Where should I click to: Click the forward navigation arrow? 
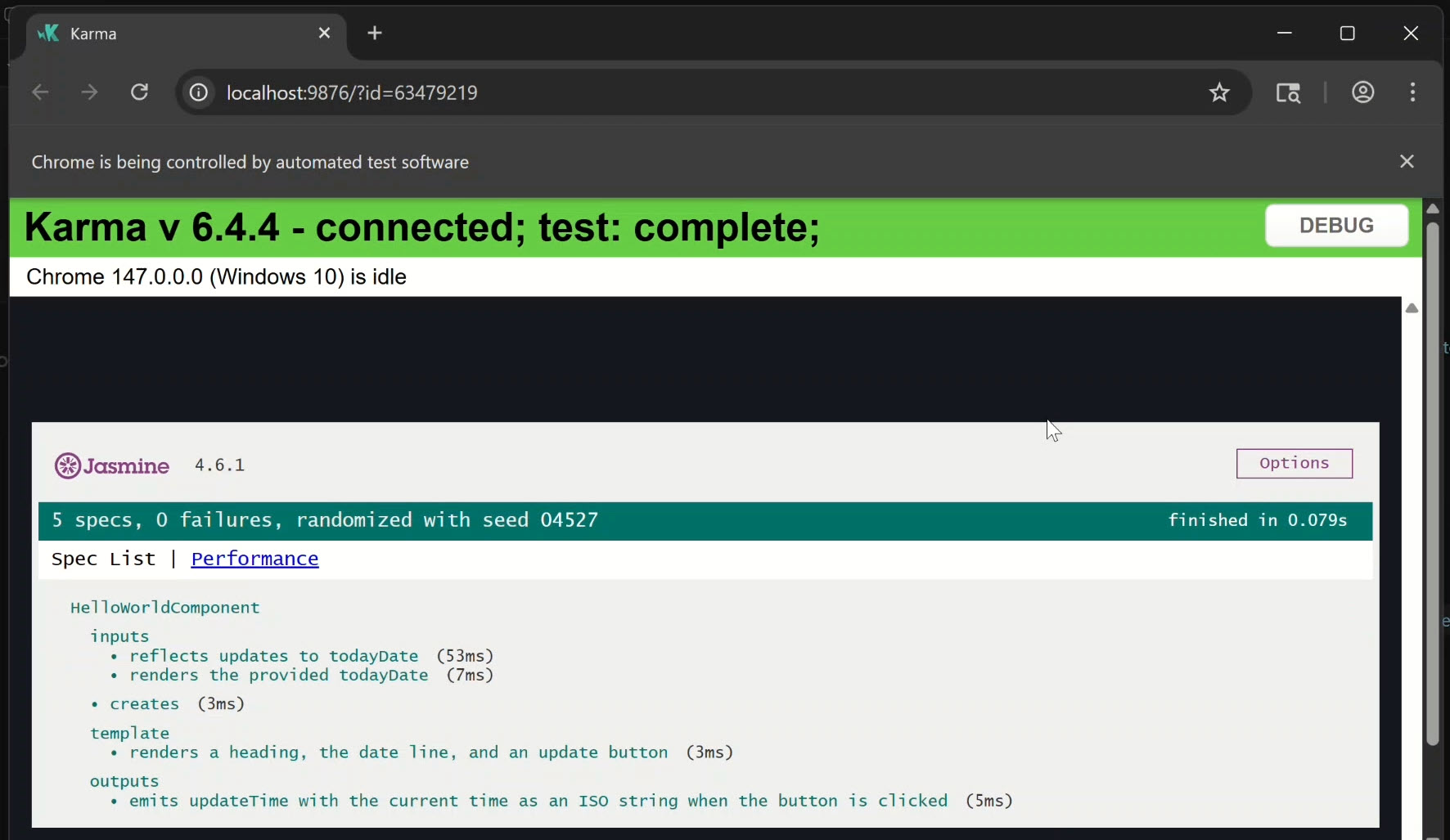point(89,92)
